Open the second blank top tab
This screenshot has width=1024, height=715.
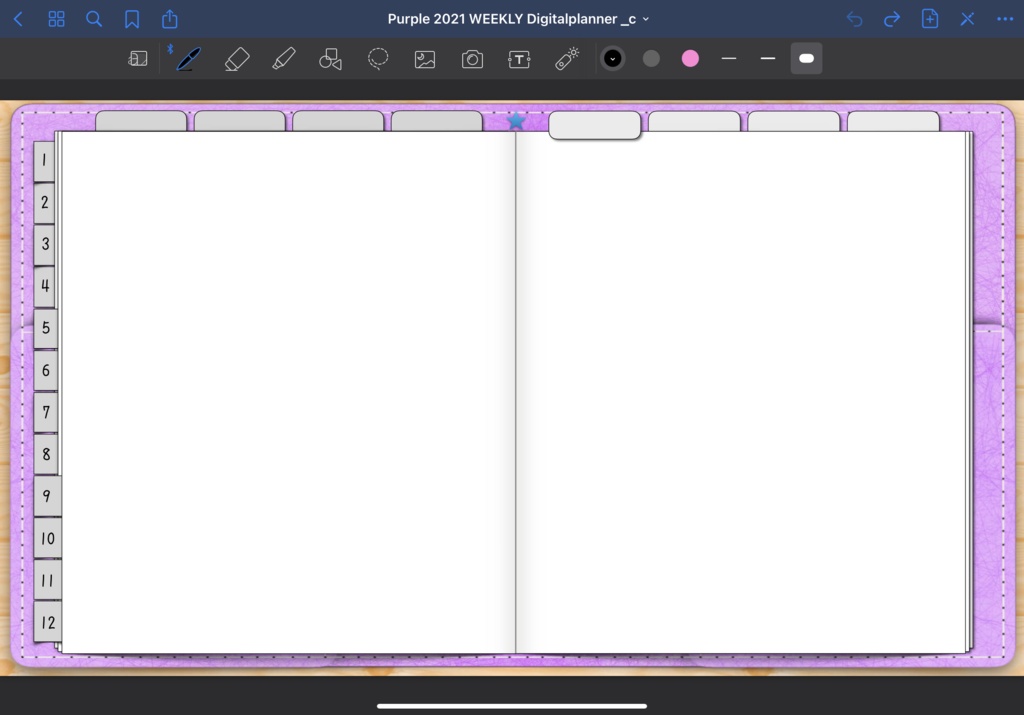[240, 121]
